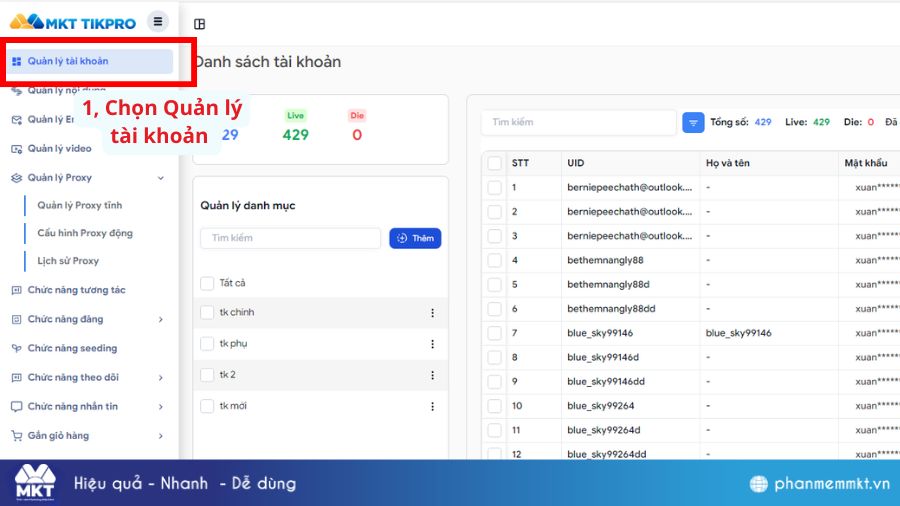Check the tk phụ category checkbox
Screen dimensions: 900x506
tap(207, 344)
